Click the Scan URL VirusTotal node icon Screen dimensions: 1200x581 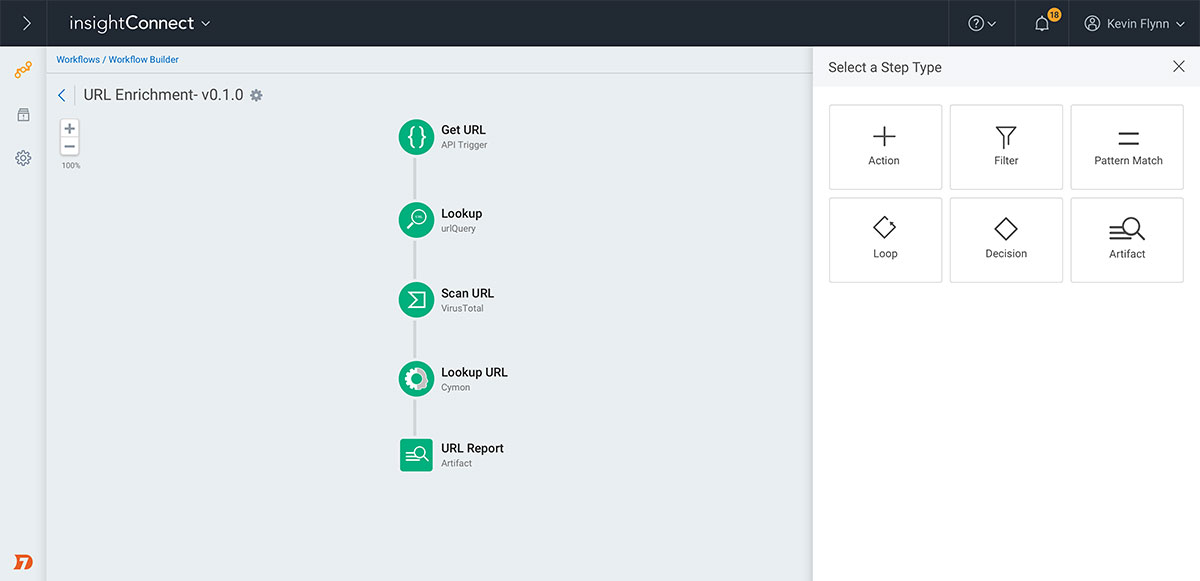pos(416,300)
